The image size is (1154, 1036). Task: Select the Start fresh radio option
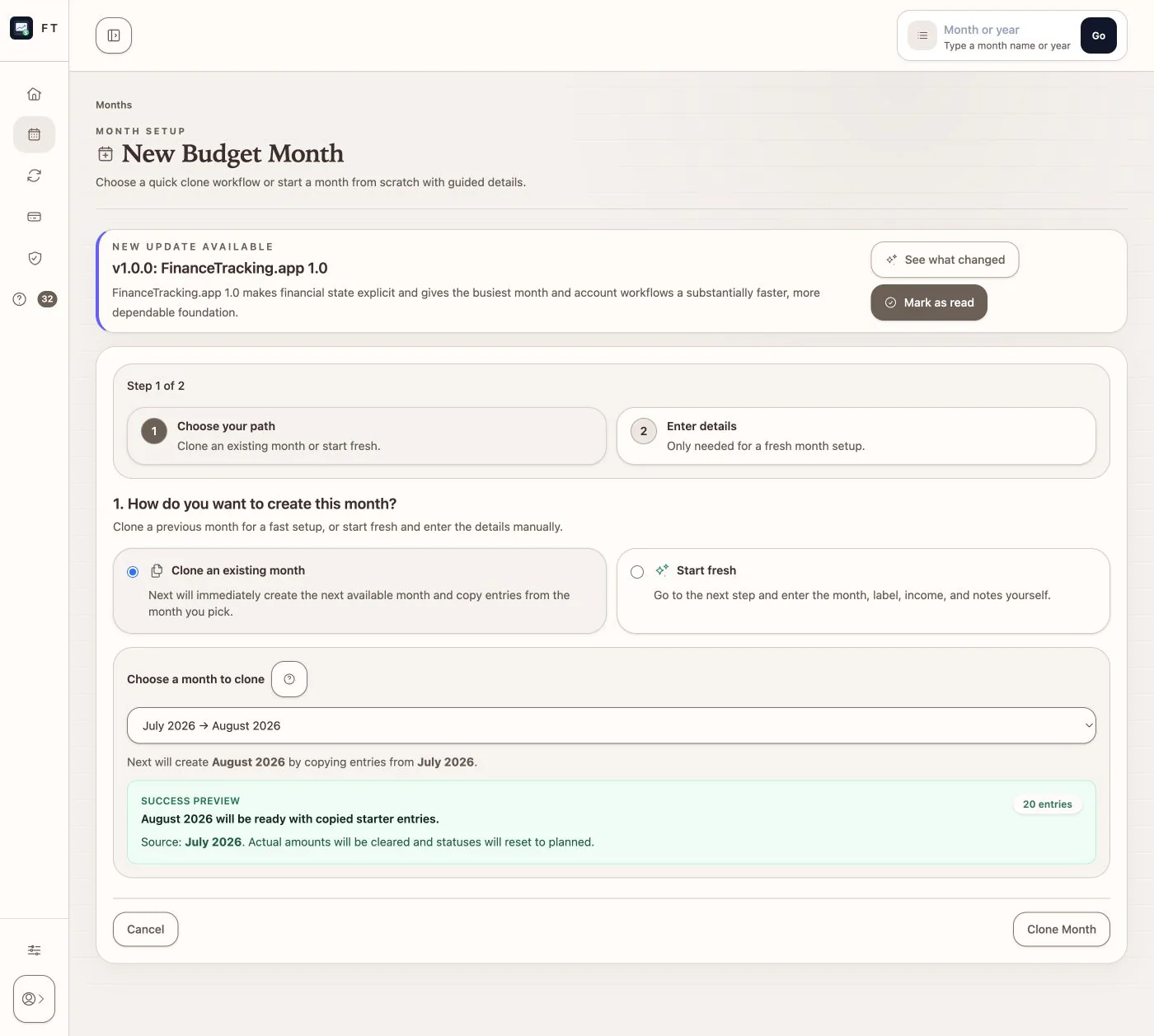point(637,572)
